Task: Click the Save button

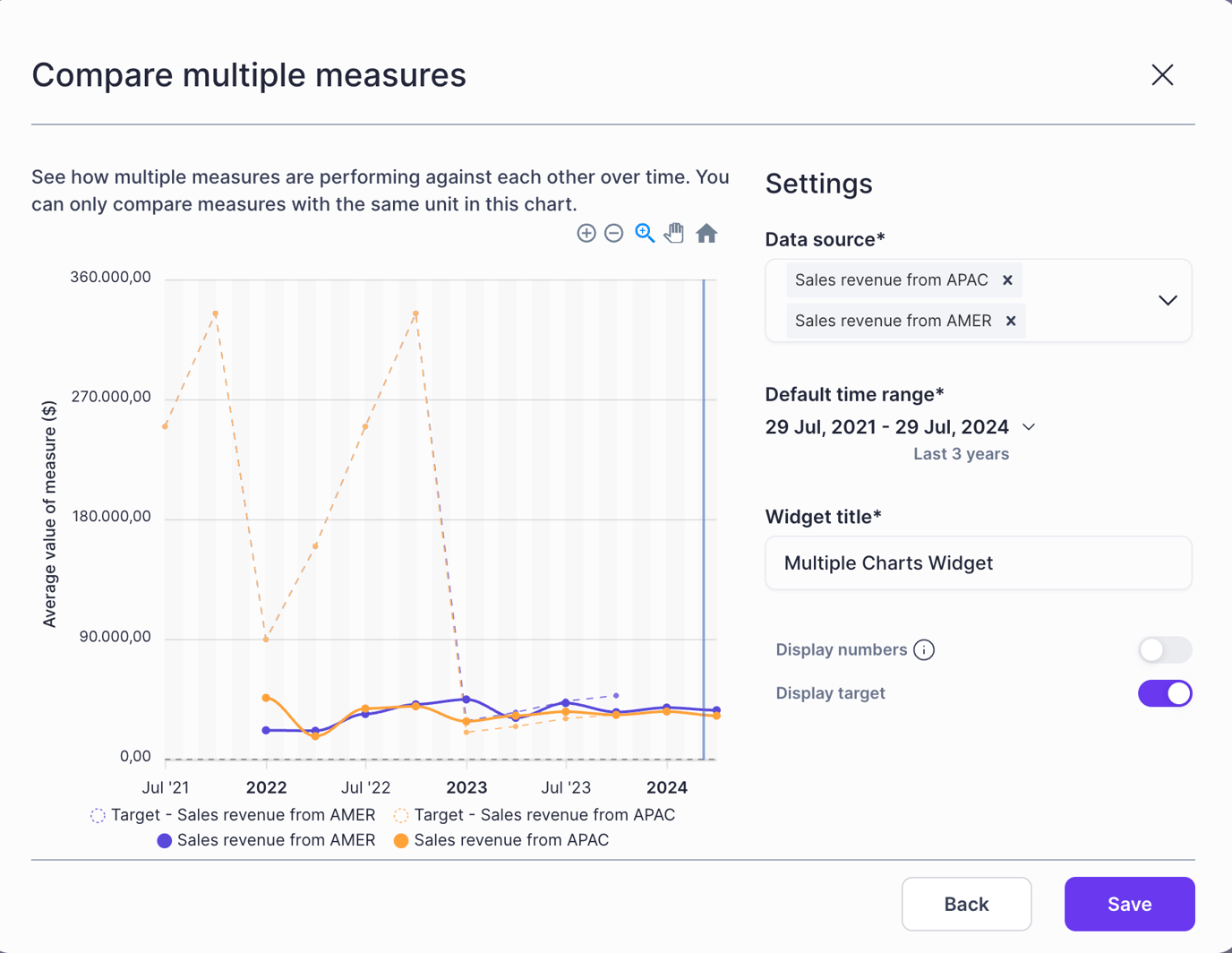Action: coord(1129,904)
